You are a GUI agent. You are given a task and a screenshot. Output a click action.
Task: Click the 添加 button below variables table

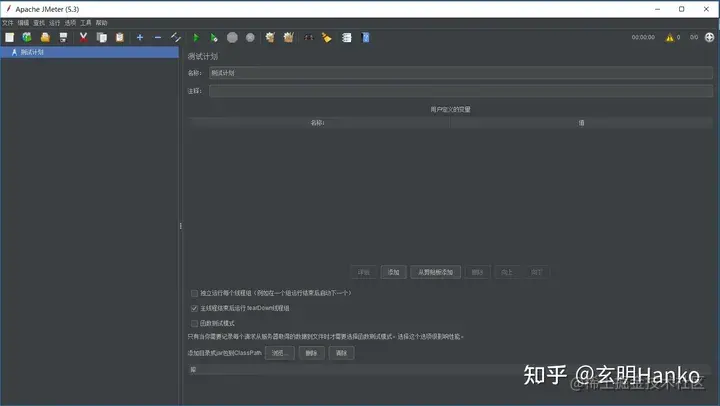(x=394, y=272)
